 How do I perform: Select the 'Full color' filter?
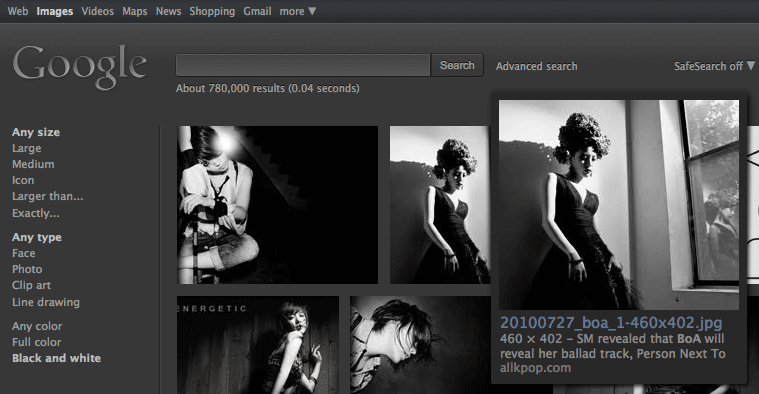(36, 342)
